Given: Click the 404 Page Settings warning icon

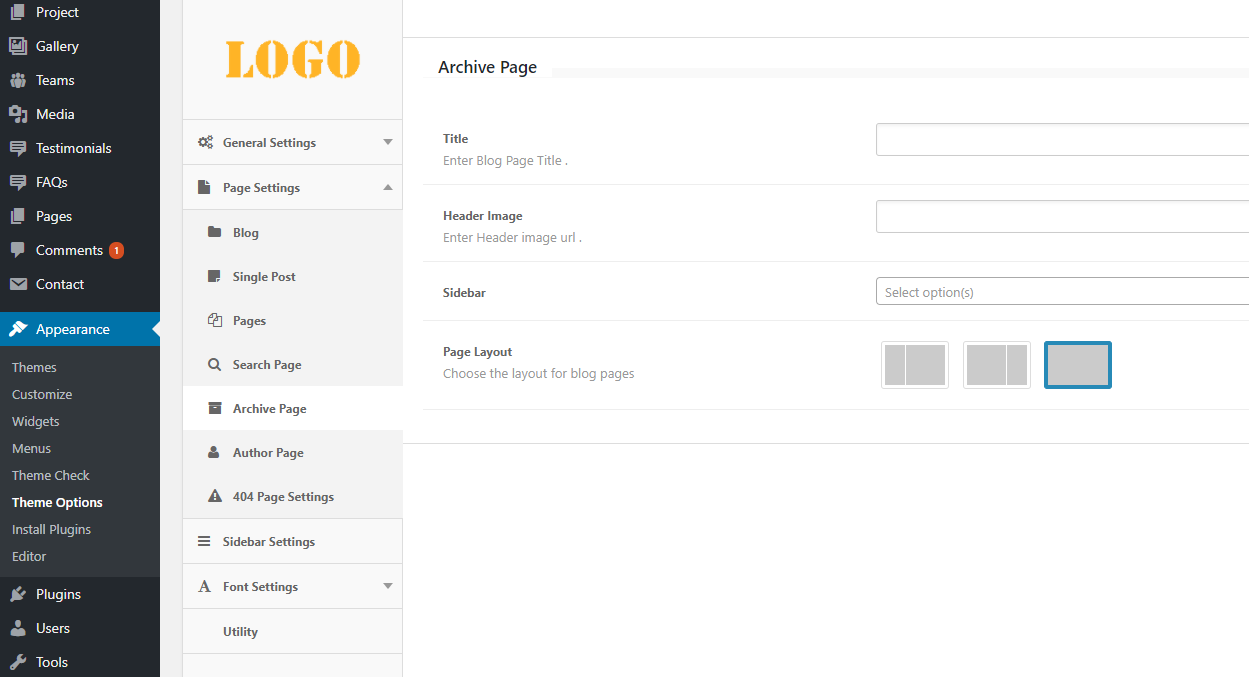Looking at the screenshot, I should pos(214,497).
